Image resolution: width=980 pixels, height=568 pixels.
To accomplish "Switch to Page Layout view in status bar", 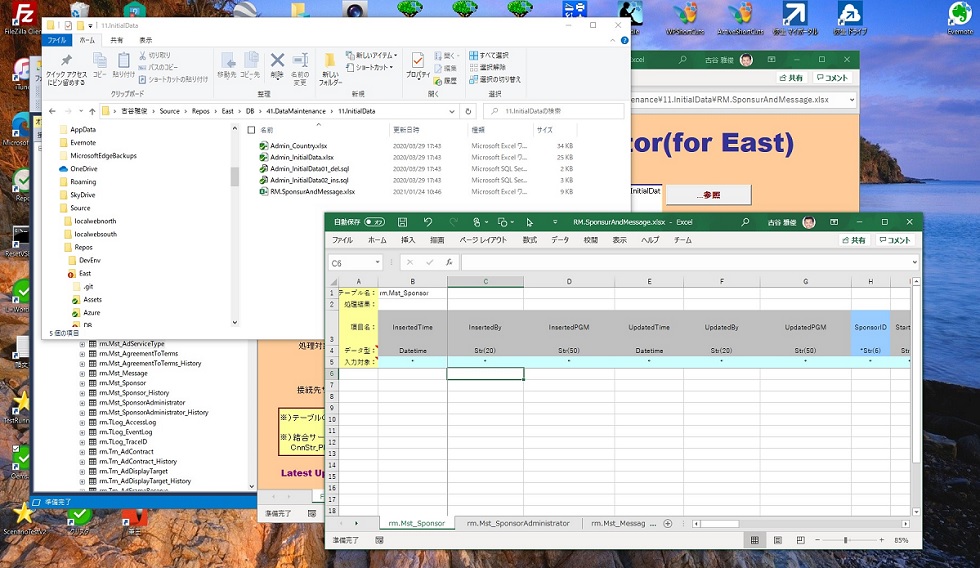I will 778,540.
